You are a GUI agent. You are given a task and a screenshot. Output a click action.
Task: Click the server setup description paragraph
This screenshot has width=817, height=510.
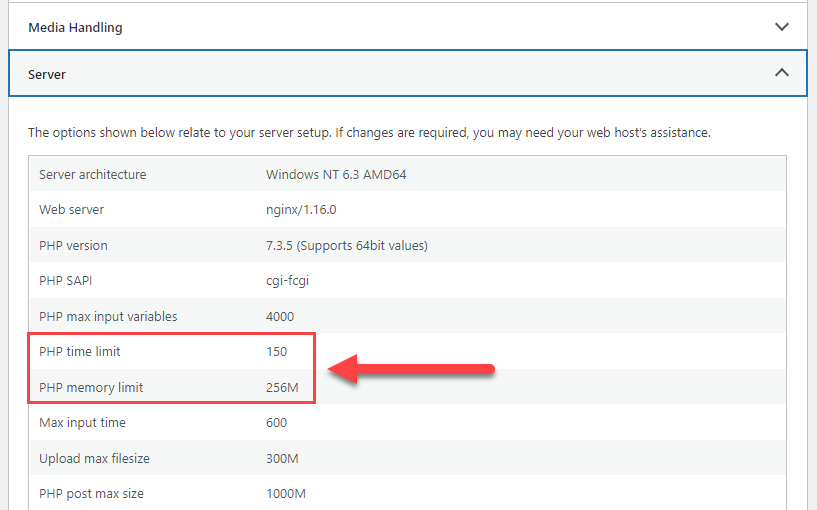click(x=369, y=133)
